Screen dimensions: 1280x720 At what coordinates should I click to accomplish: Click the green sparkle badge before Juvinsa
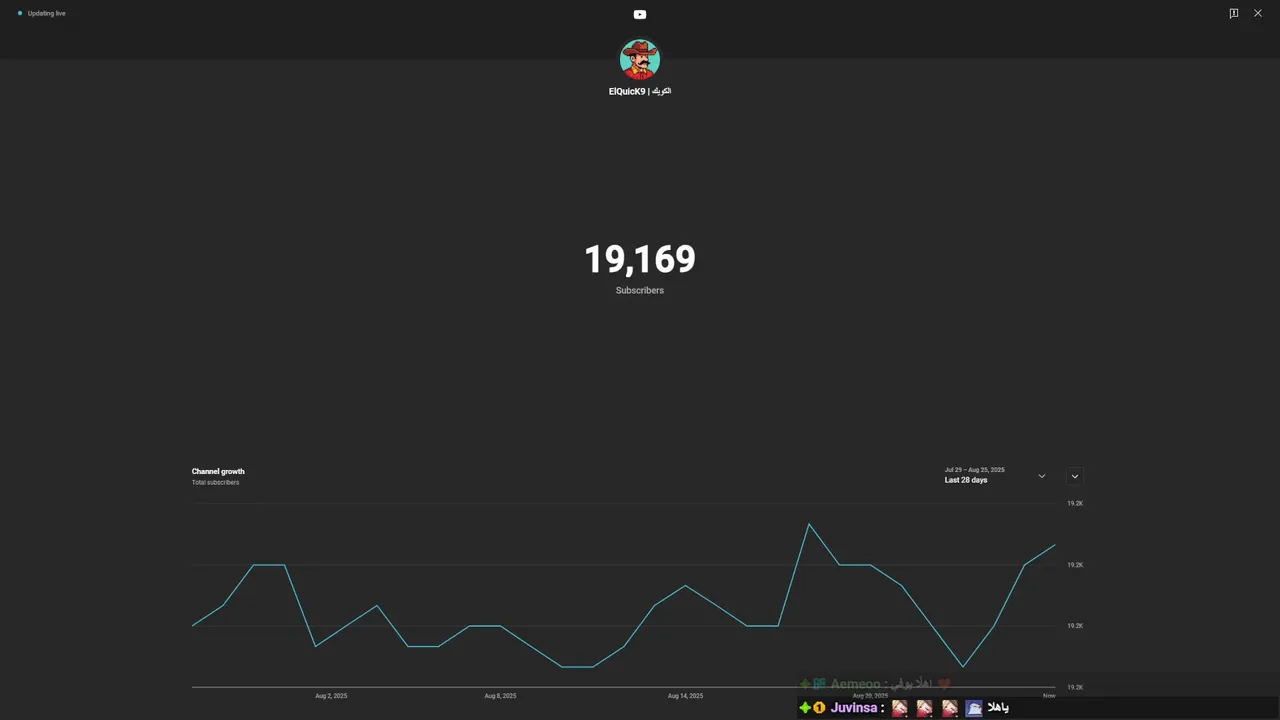point(805,708)
